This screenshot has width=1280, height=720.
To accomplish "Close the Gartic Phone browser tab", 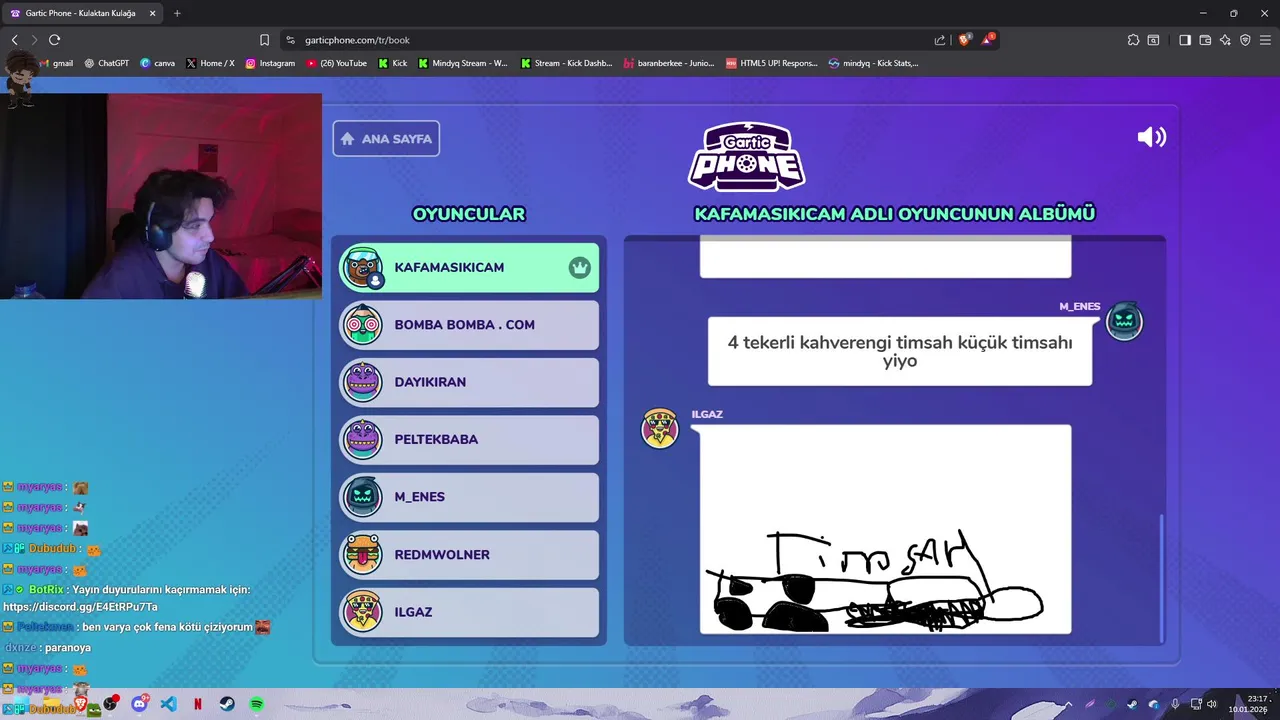I will (152, 13).
